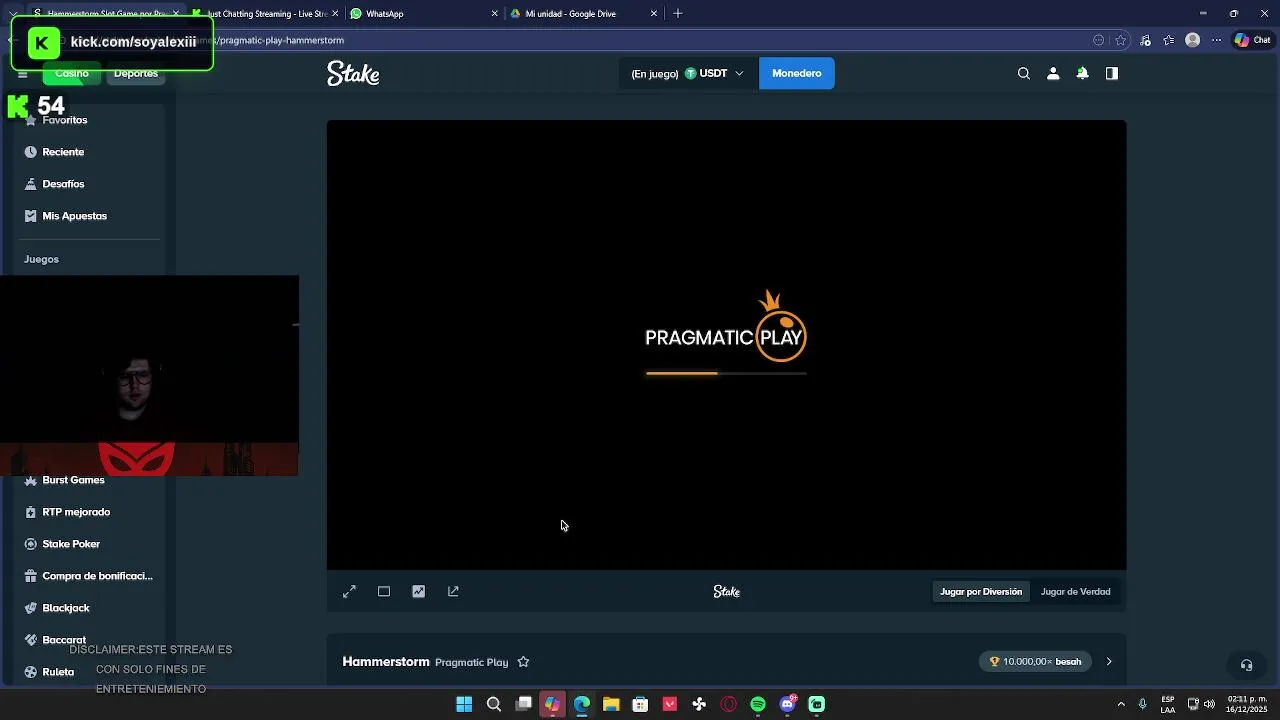1280x720 pixels.
Task: Open the sidebar hamburger menu
Action: click(22, 74)
